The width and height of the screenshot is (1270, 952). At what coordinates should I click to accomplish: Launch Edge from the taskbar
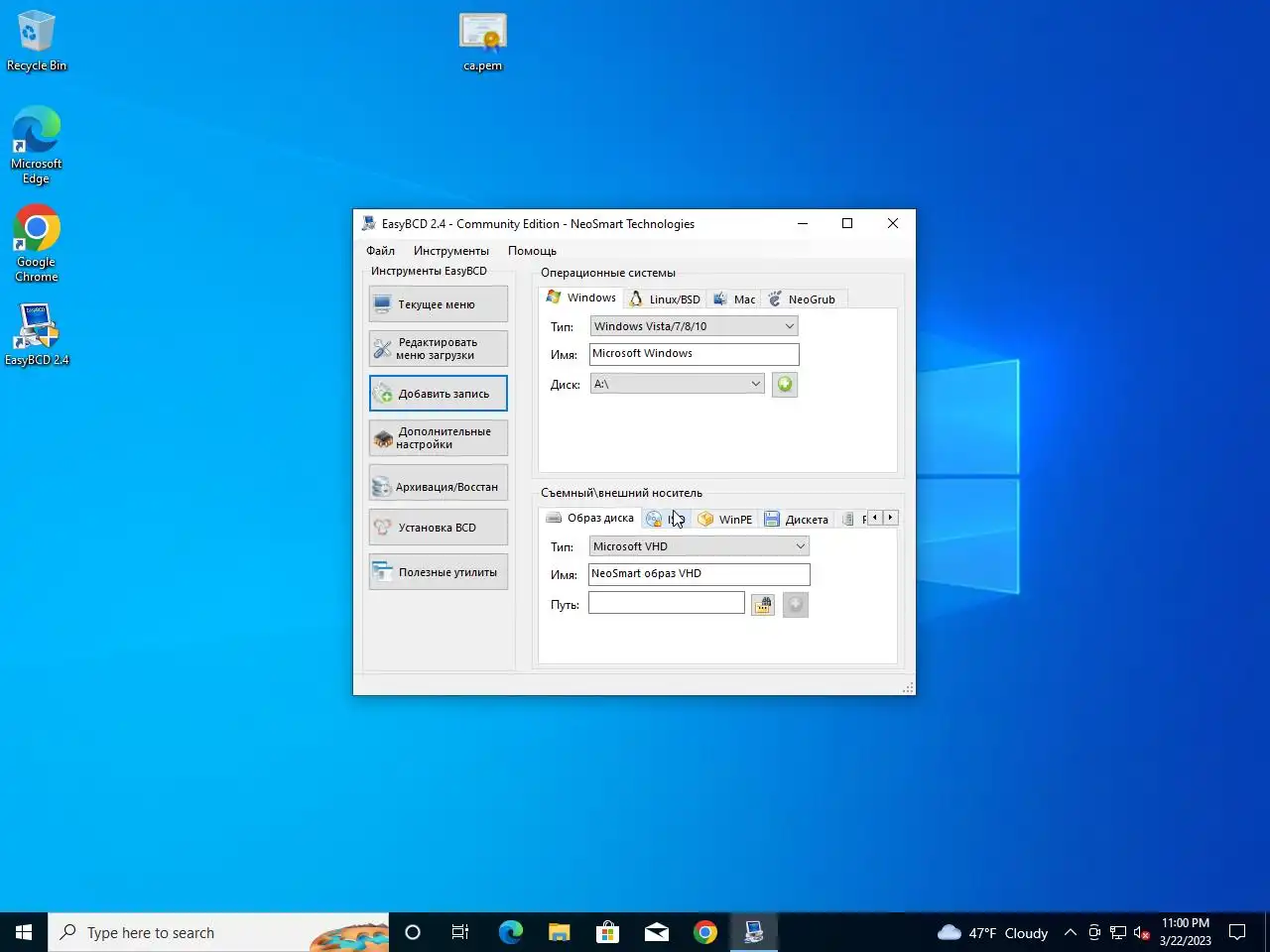click(x=510, y=932)
